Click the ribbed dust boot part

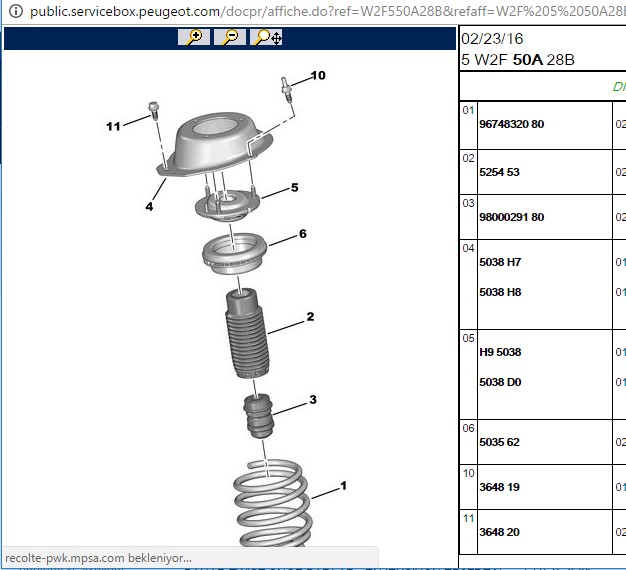pyautogui.click(x=247, y=333)
